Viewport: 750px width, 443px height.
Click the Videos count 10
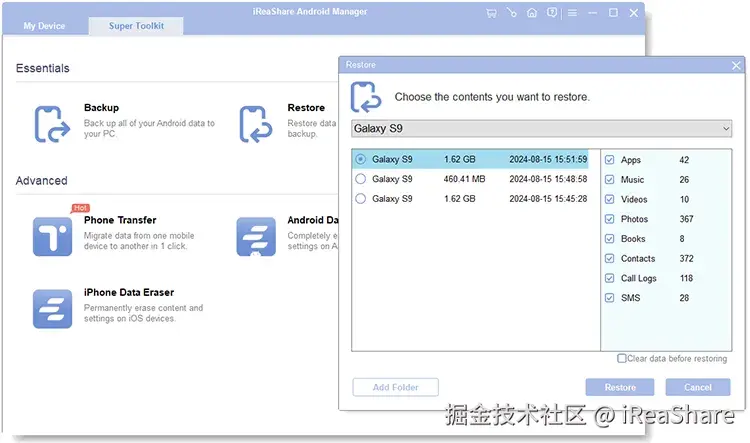684,199
